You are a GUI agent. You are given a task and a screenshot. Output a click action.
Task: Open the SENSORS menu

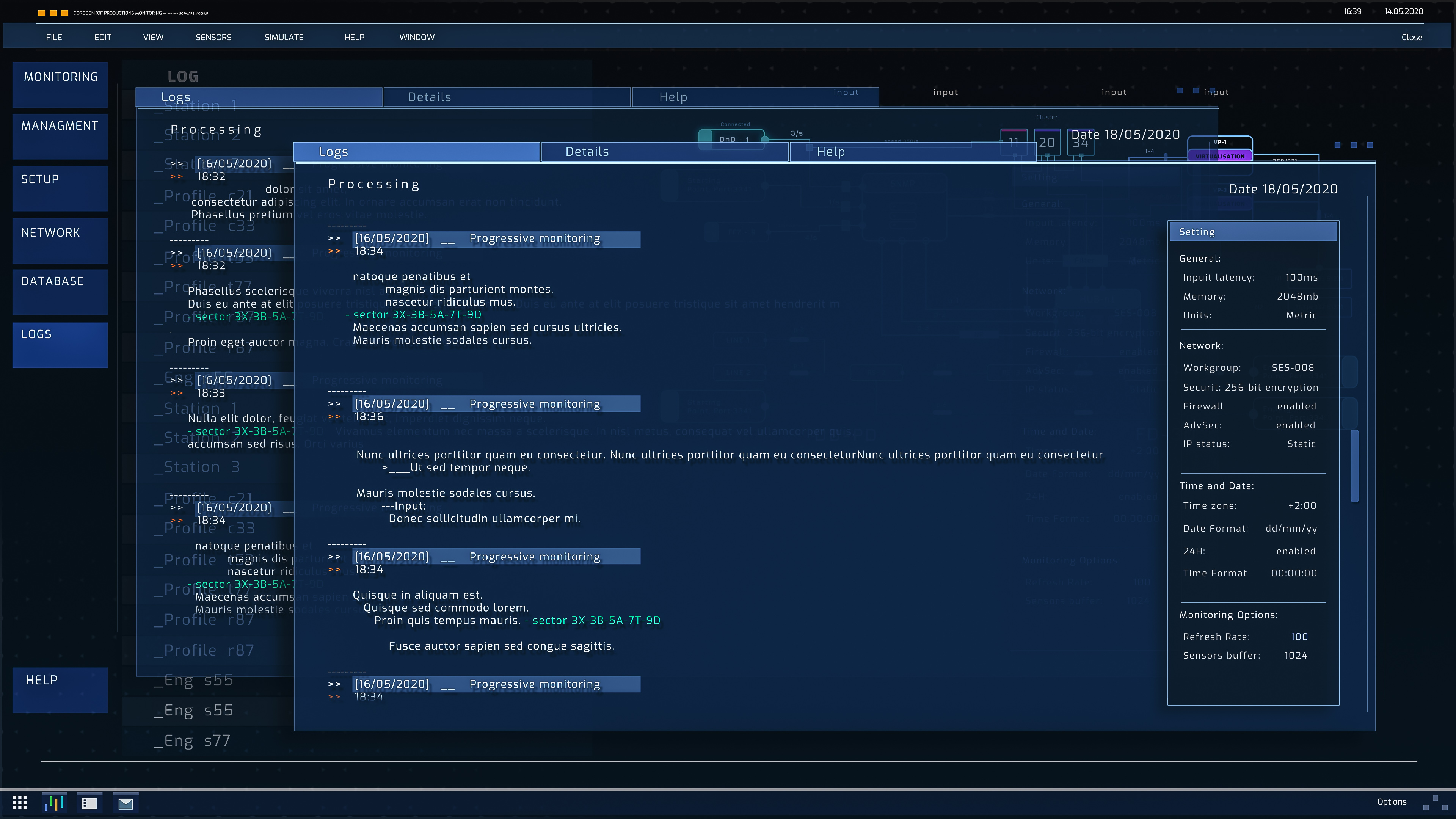(x=213, y=37)
